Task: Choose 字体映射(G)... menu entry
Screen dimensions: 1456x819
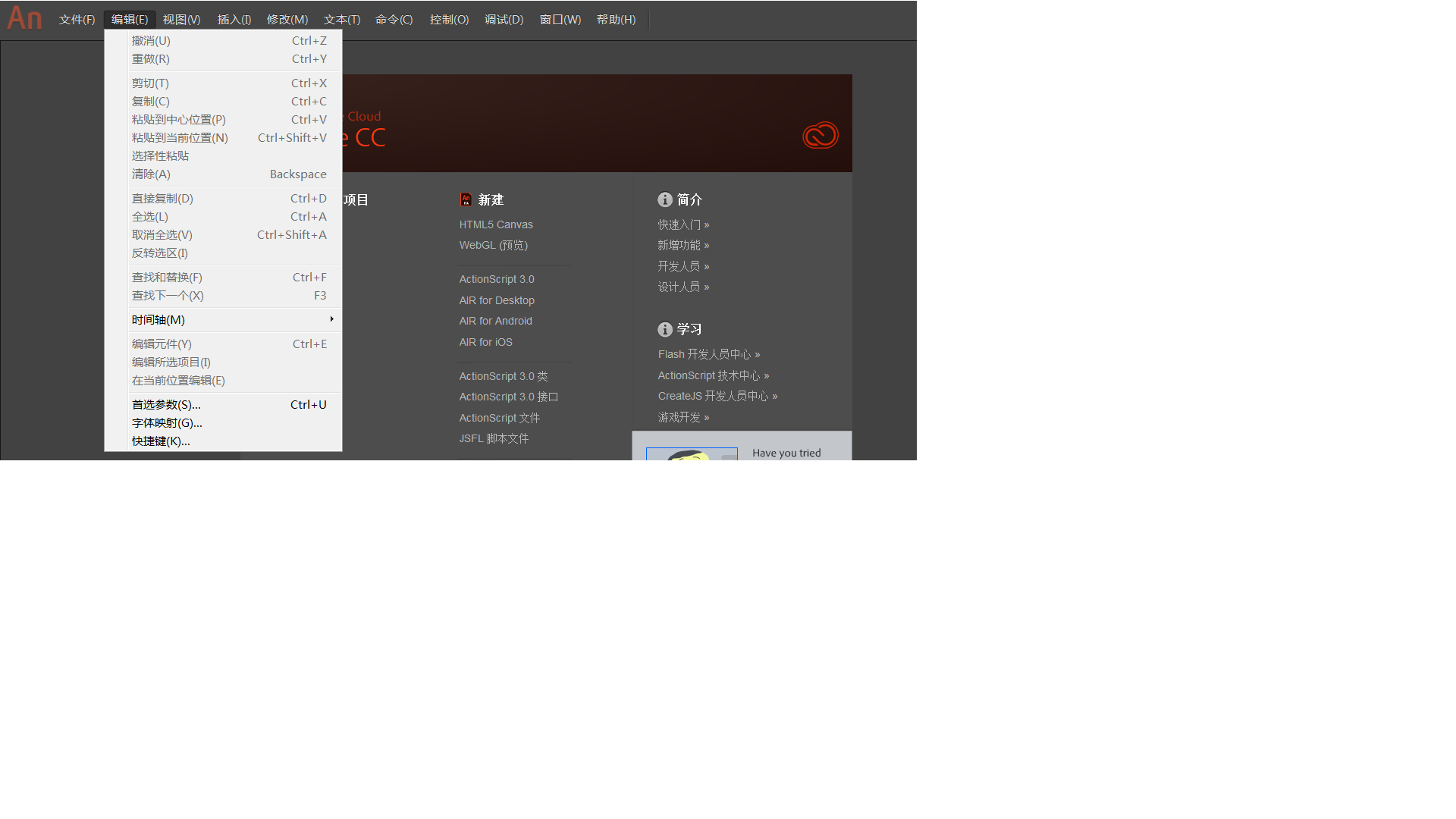Action: [223, 423]
